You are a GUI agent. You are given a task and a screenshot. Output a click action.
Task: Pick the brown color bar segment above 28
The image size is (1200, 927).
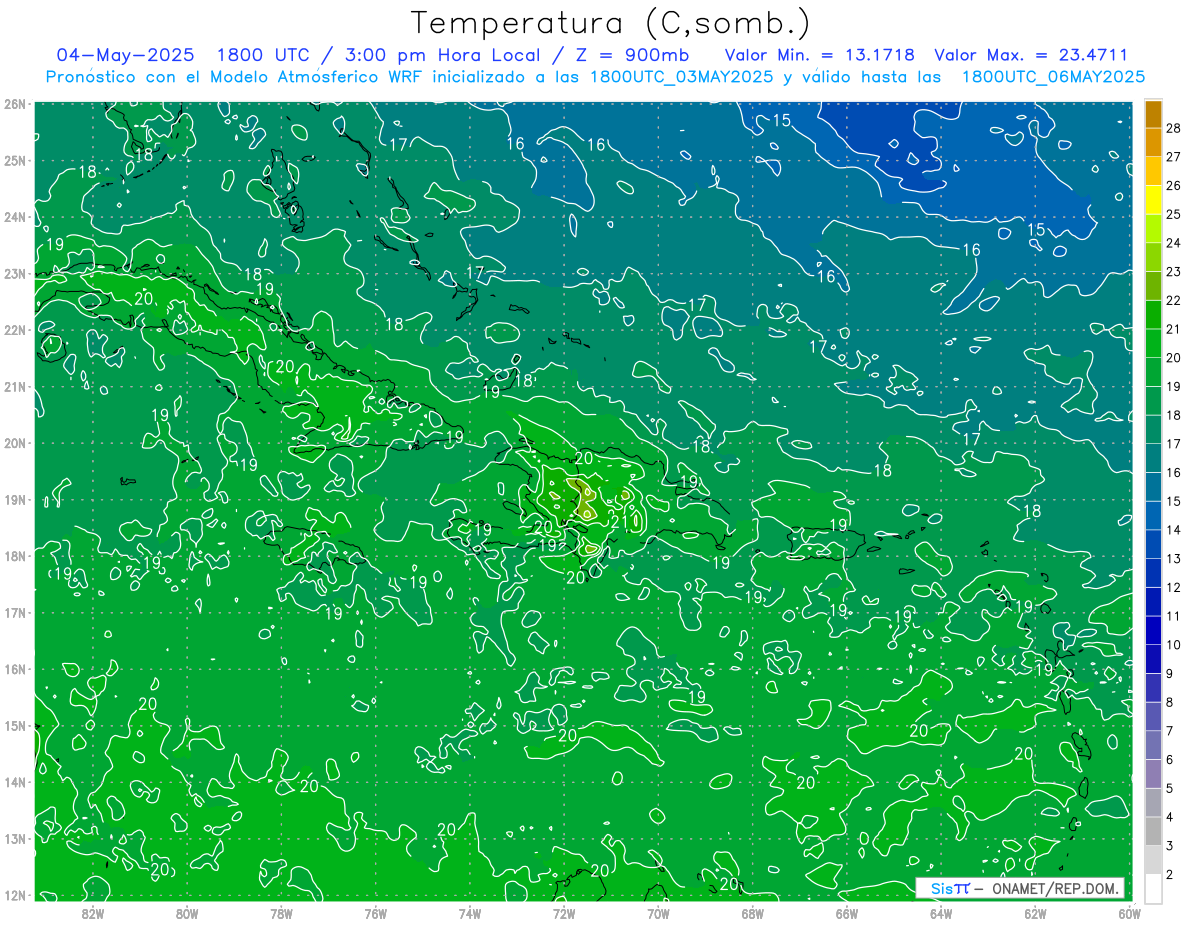coord(1153,114)
